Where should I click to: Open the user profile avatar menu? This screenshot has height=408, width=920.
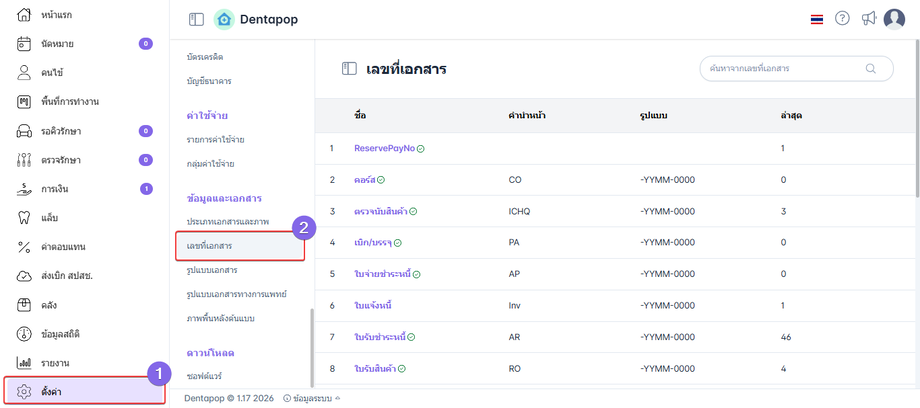tap(894, 19)
